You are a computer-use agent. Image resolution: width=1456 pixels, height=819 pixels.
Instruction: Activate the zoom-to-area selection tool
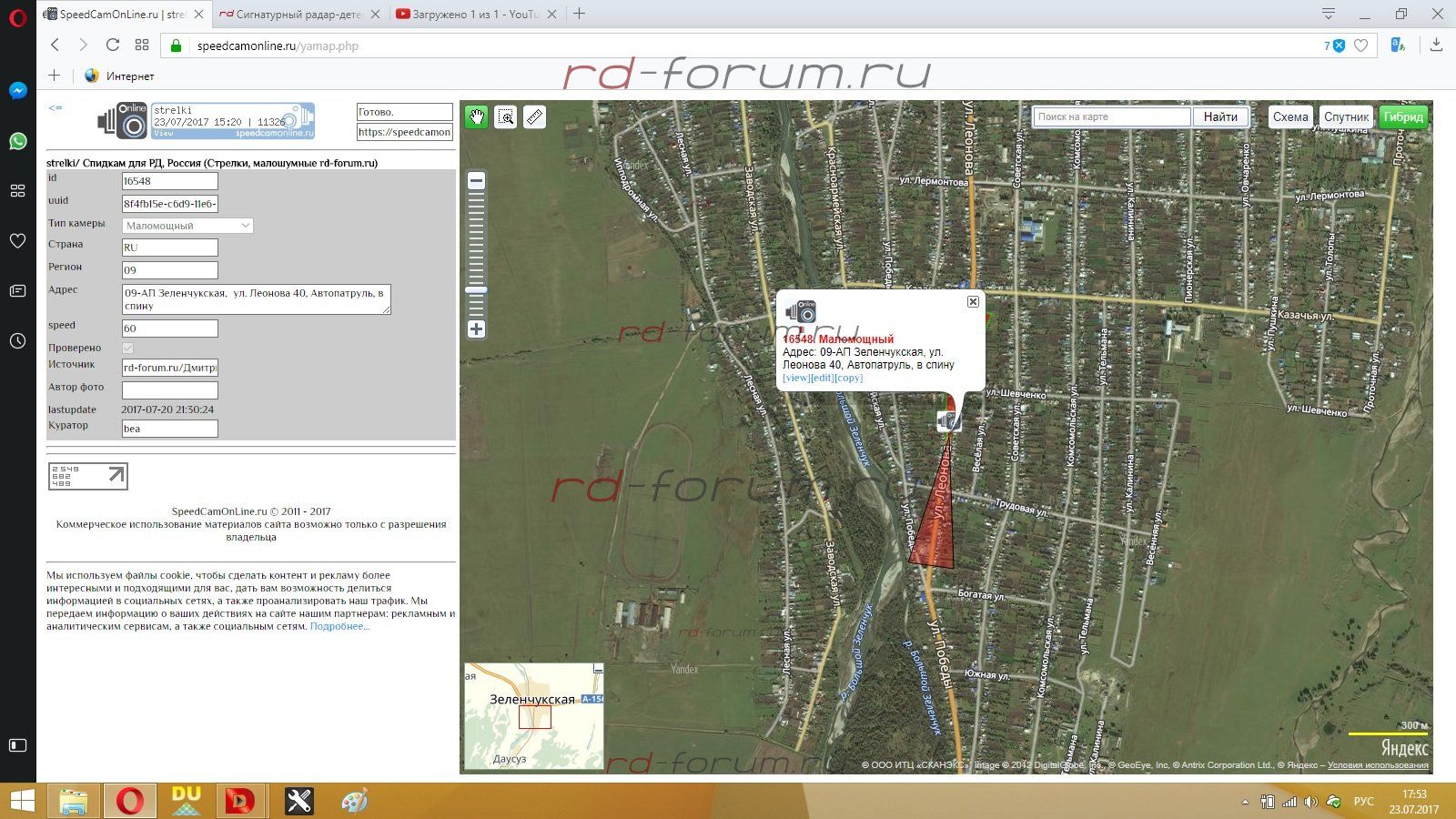point(506,116)
